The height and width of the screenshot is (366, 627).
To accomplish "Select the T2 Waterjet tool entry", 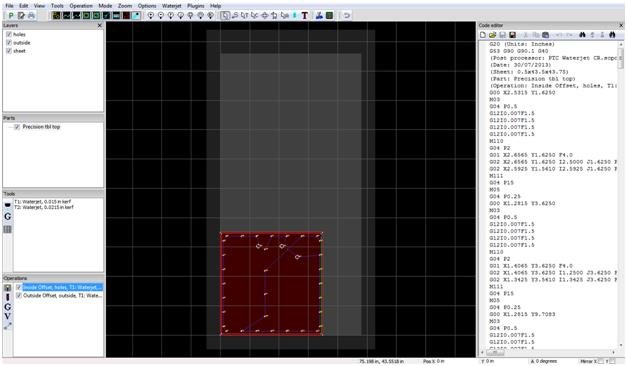I will click(44, 207).
